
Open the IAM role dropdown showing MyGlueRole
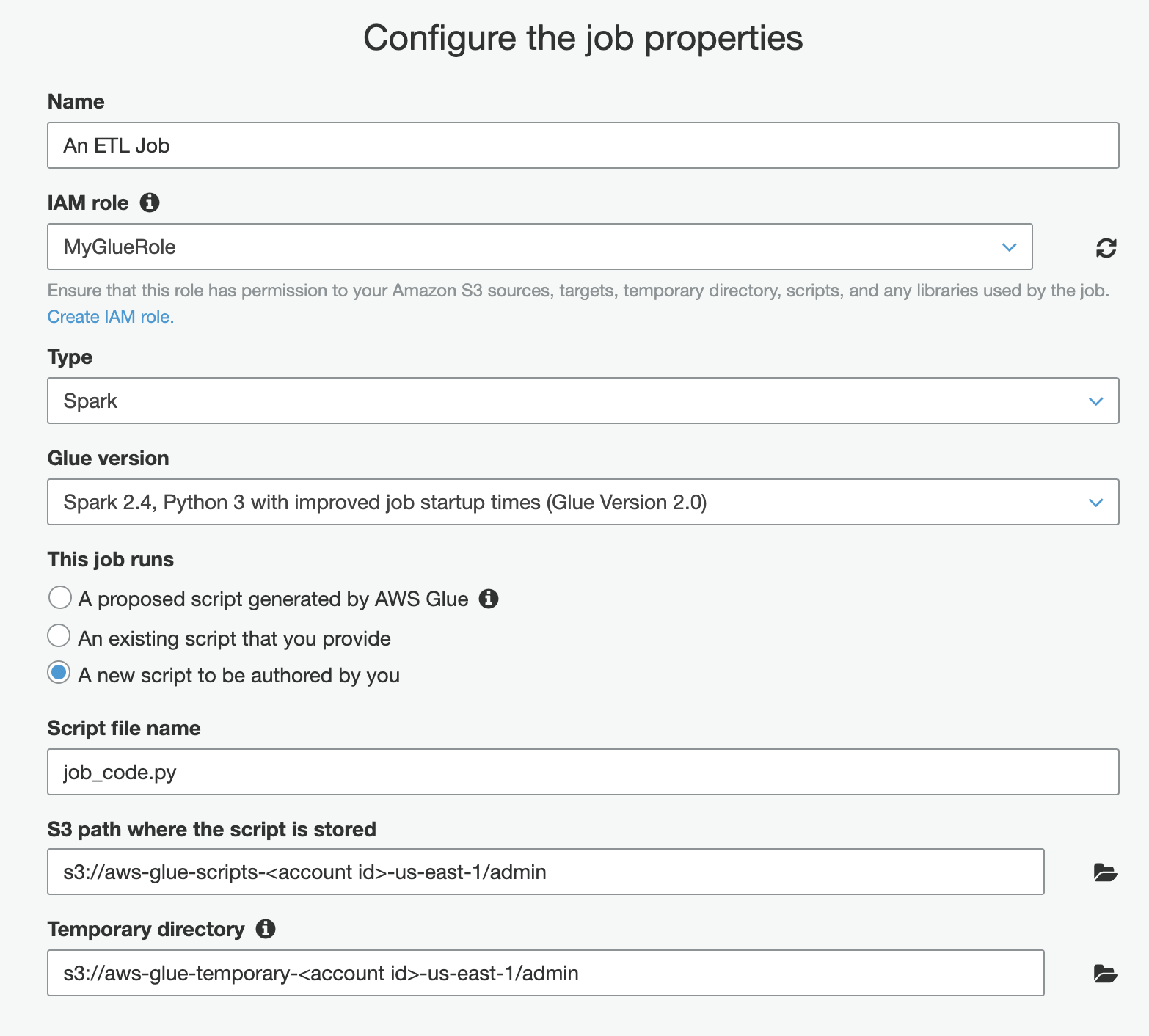coord(539,247)
